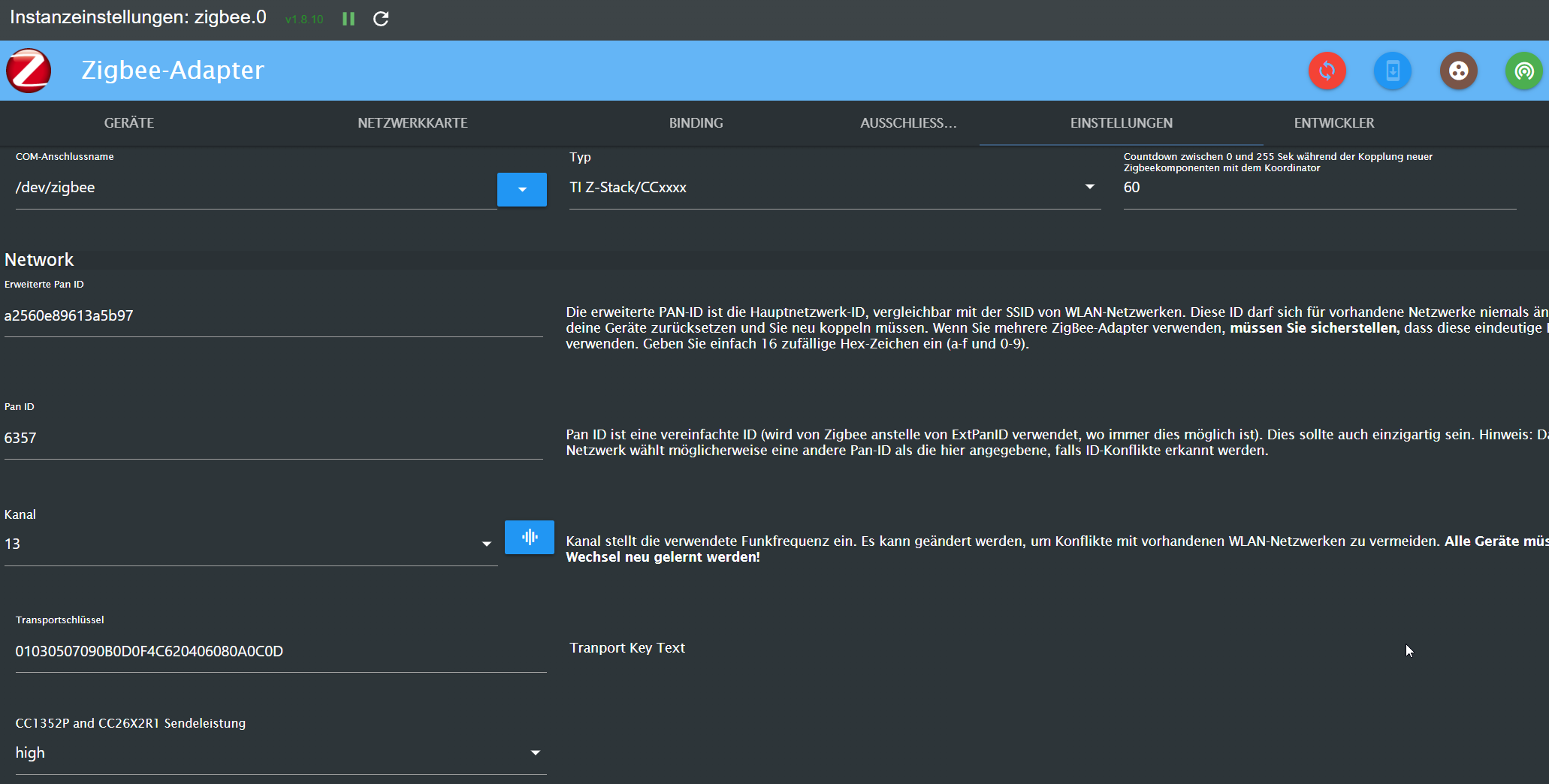Image resolution: width=1549 pixels, height=784 pixels.
Task: Switch to the Netzwerkkarte tab
Action: pyautogui.click(x=412, y=123)
